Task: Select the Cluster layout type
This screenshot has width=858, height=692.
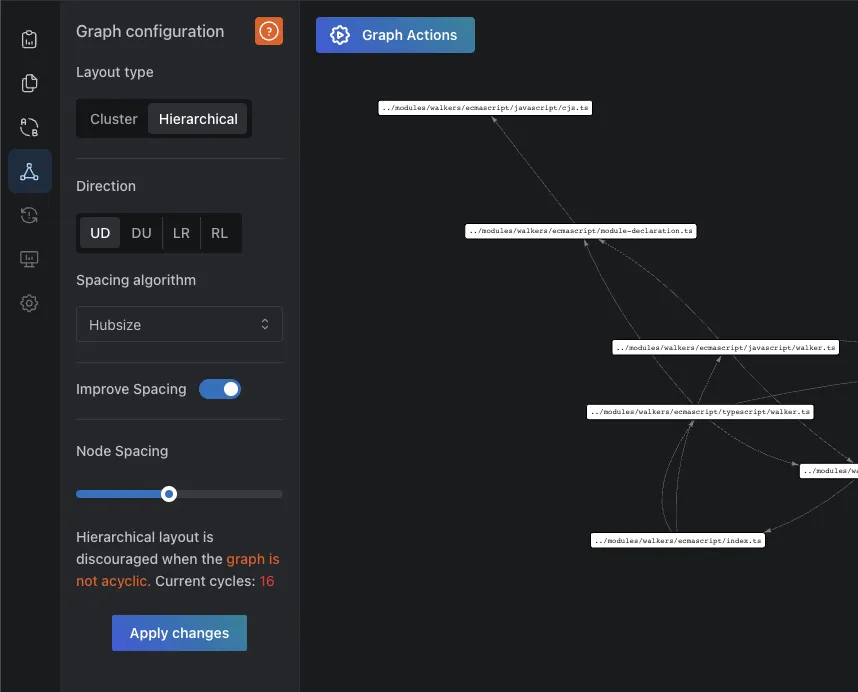Action: click(x=114, y=119)
